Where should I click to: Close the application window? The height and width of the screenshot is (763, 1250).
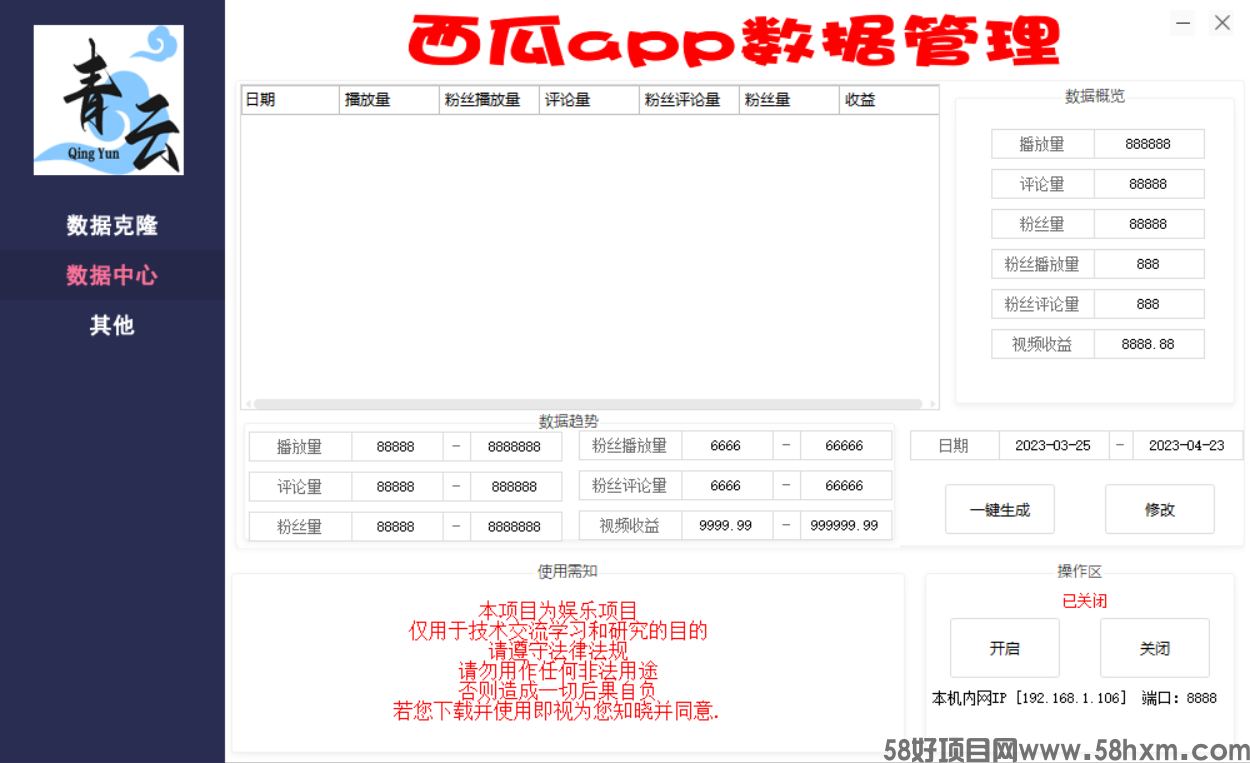[1222, 23]
